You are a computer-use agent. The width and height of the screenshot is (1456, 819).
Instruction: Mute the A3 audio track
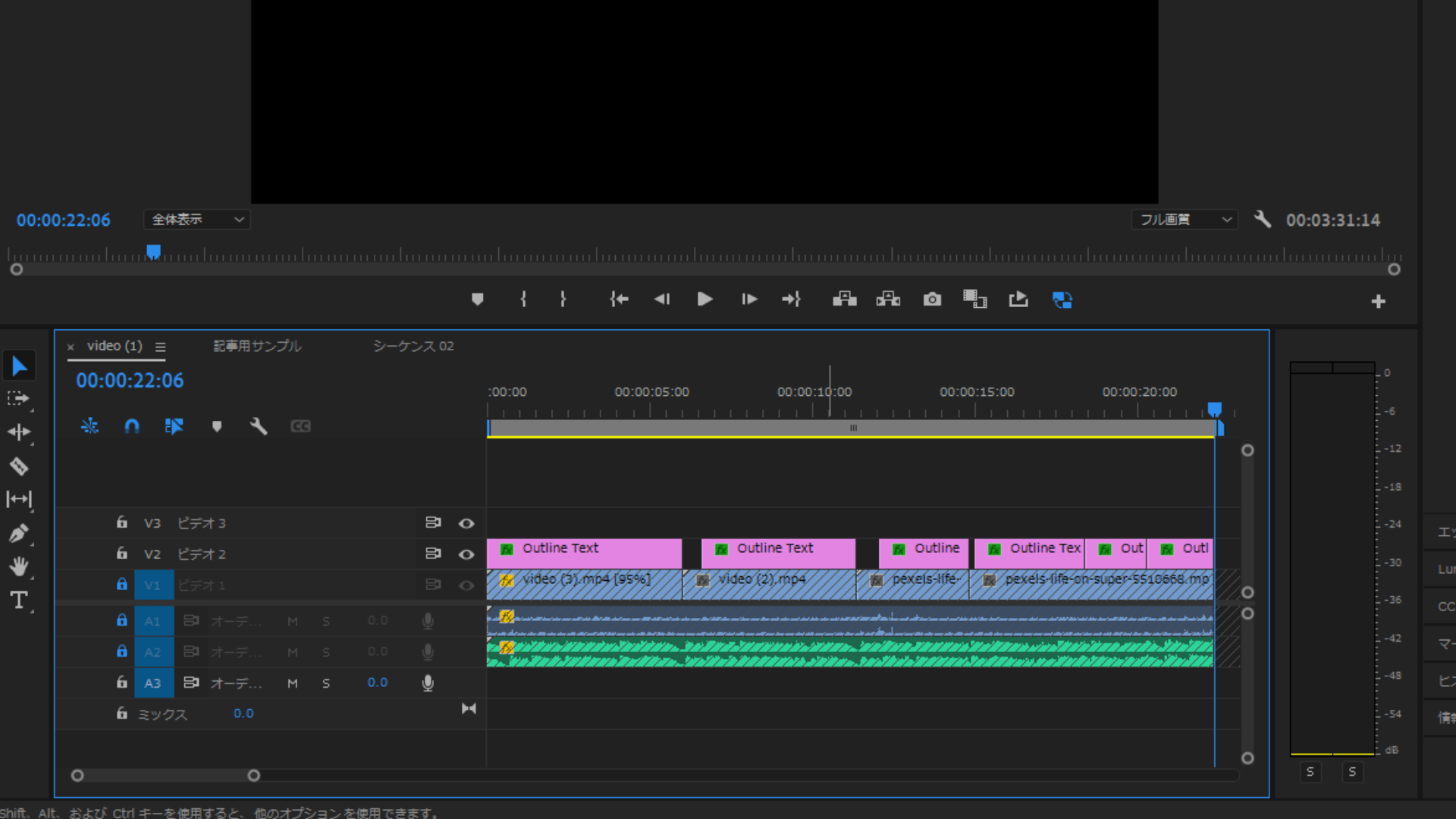(293, 683)
